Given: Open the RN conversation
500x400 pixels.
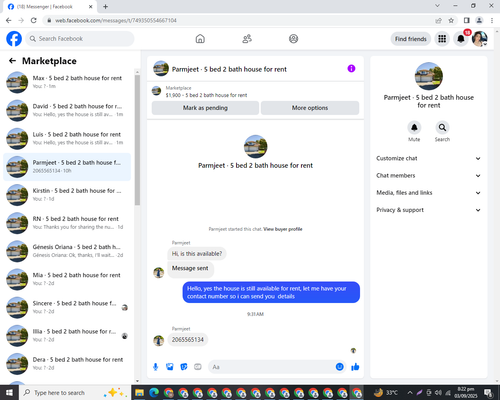Looking at the screenshot, I should (x=67, y=223).
